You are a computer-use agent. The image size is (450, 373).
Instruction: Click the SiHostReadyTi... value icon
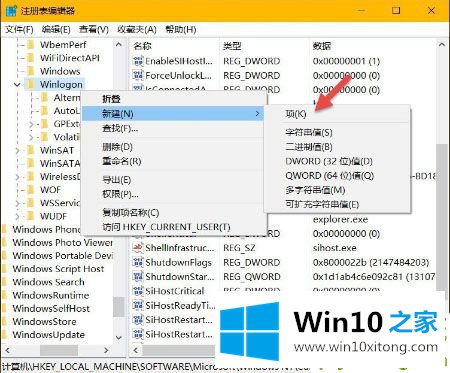pyautogui.click(x=138, y=306)
